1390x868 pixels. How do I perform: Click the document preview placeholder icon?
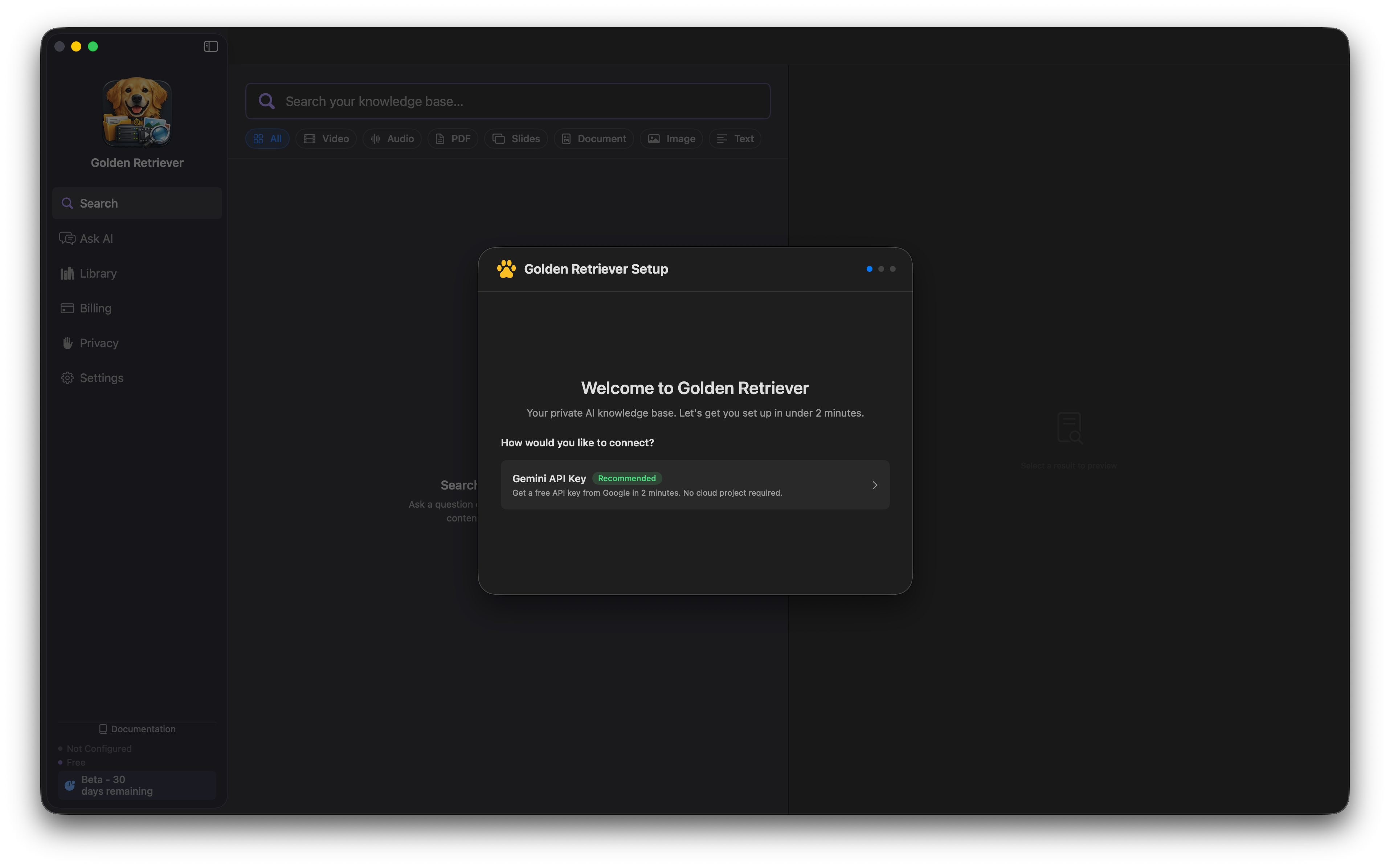1070,428
